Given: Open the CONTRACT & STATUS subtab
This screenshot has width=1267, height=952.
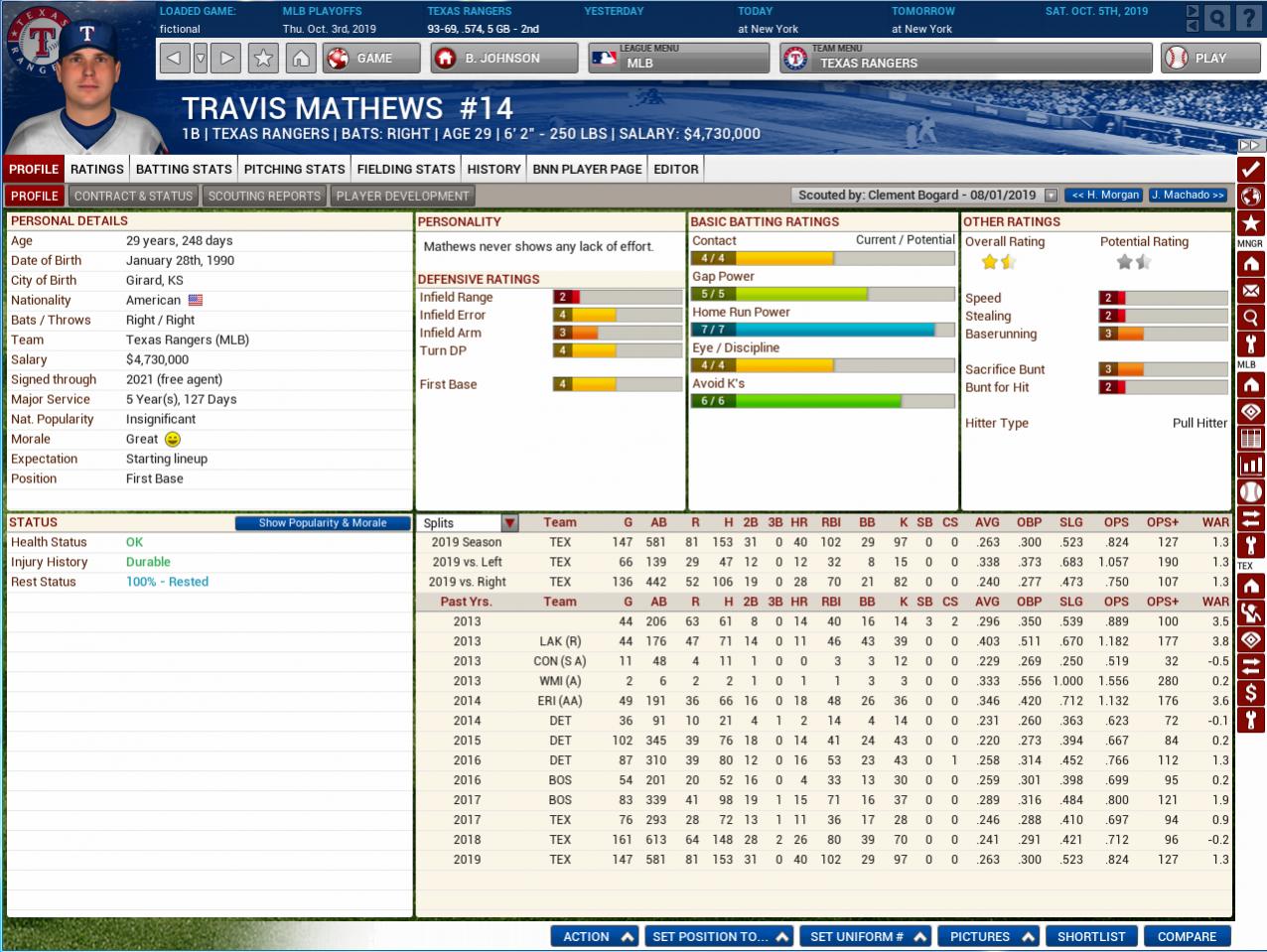Looking at the screenshot, I should coord(133,196).
